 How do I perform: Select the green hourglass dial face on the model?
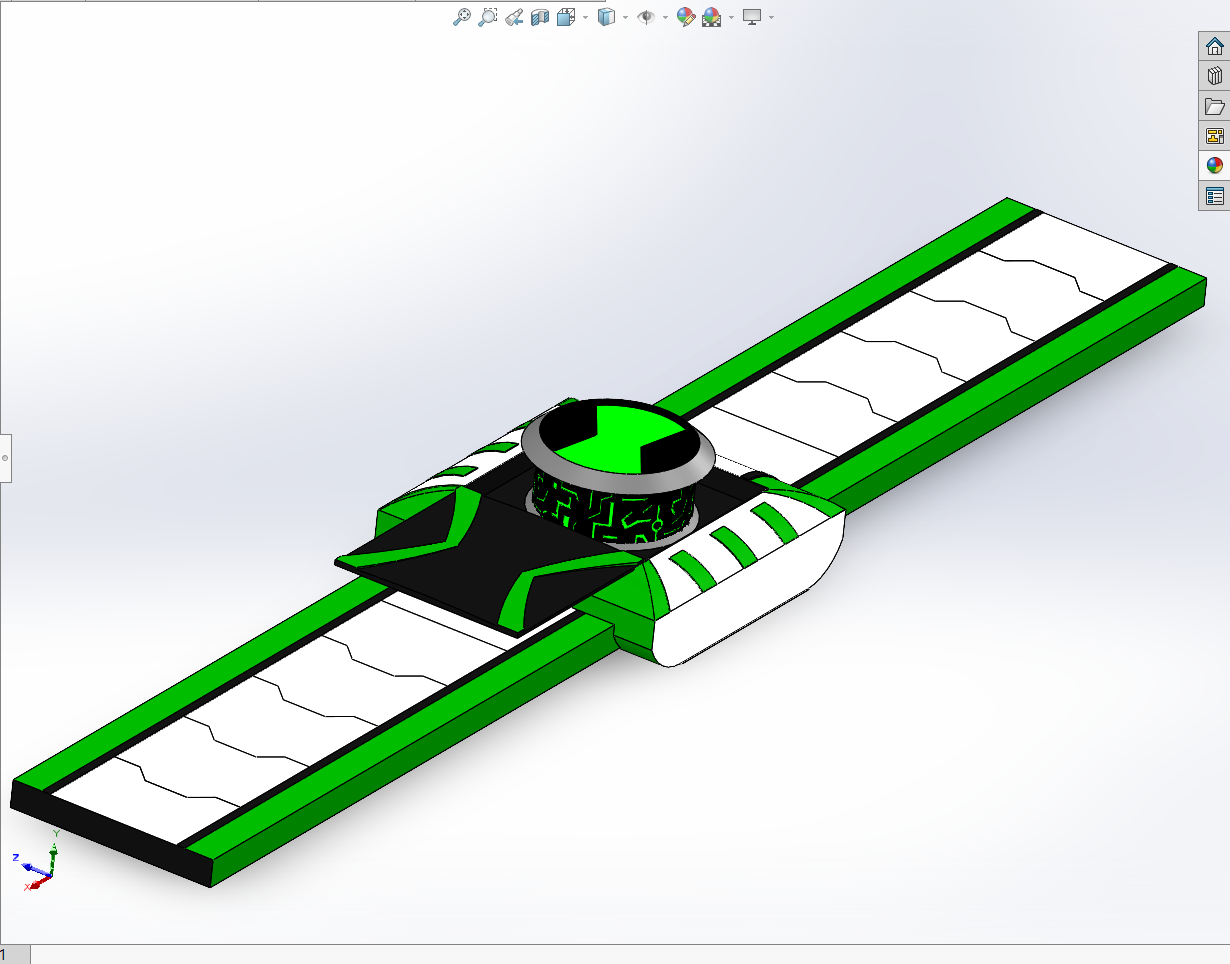621,437
